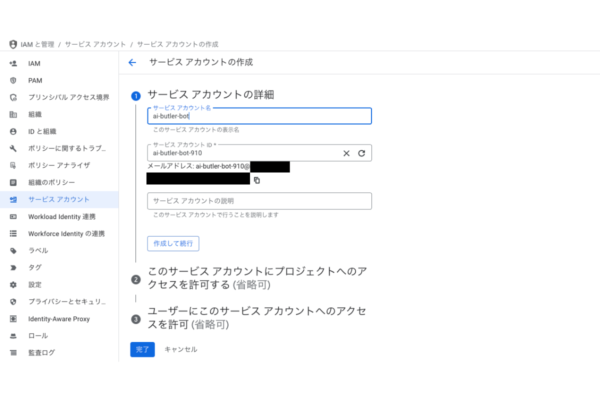600x400 pixels.
Task: Focus the サービス アカウントの説明 field
Action: click(259, 201)
